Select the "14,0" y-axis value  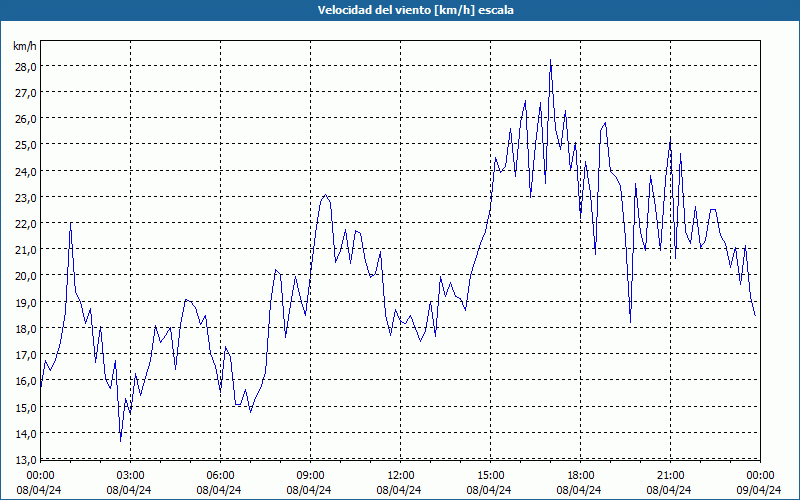tap(26, 434)
